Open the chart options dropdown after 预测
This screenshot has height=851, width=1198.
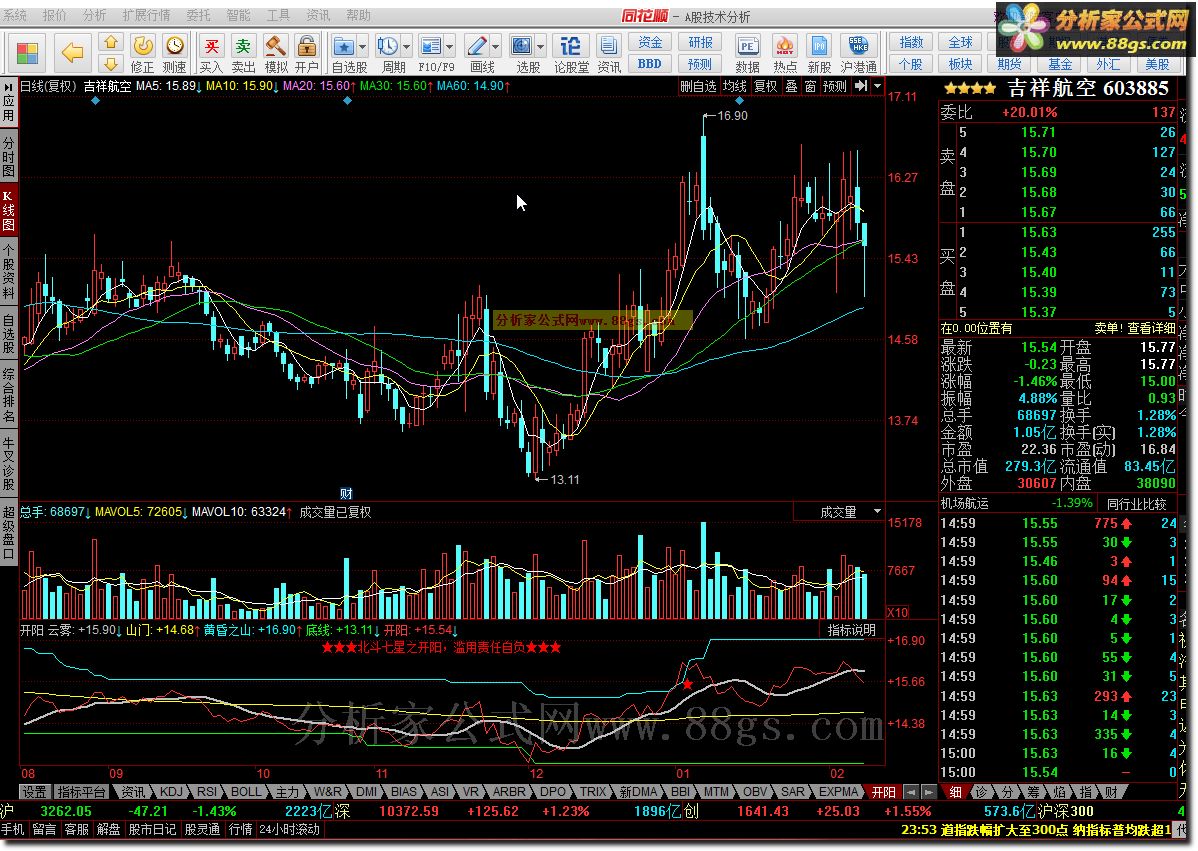878,86
